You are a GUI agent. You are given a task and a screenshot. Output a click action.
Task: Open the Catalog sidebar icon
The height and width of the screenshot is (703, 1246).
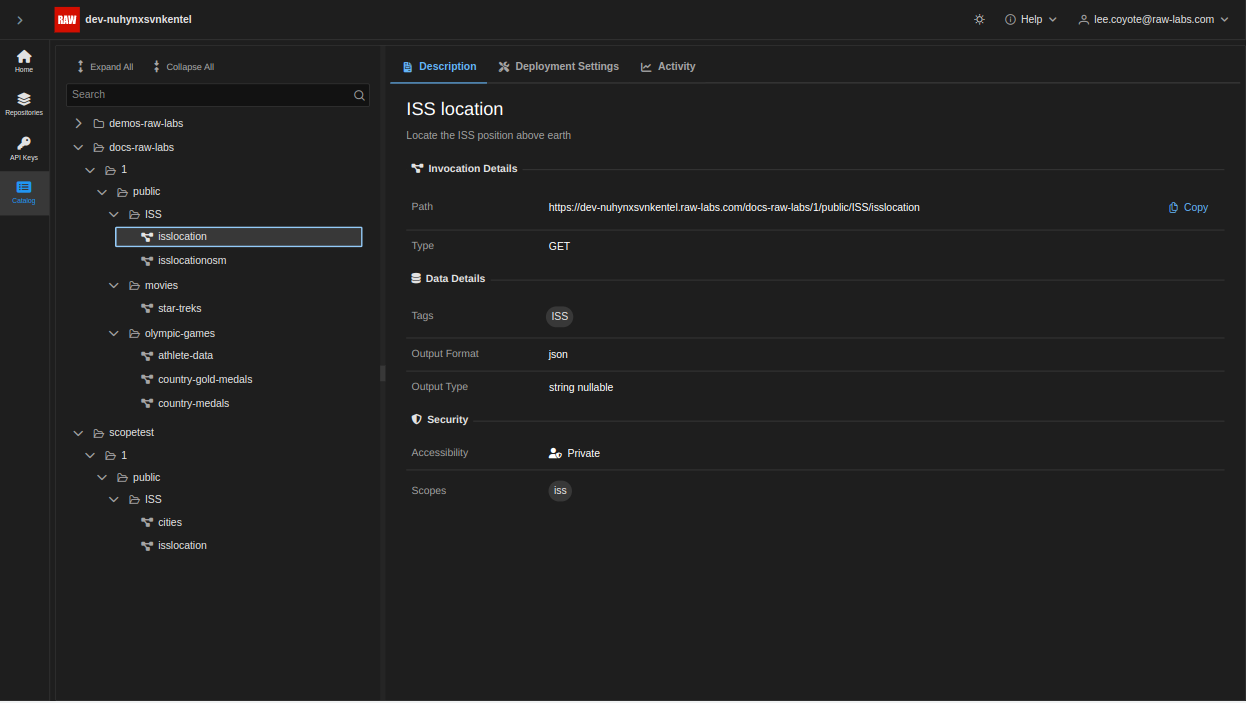24,192
